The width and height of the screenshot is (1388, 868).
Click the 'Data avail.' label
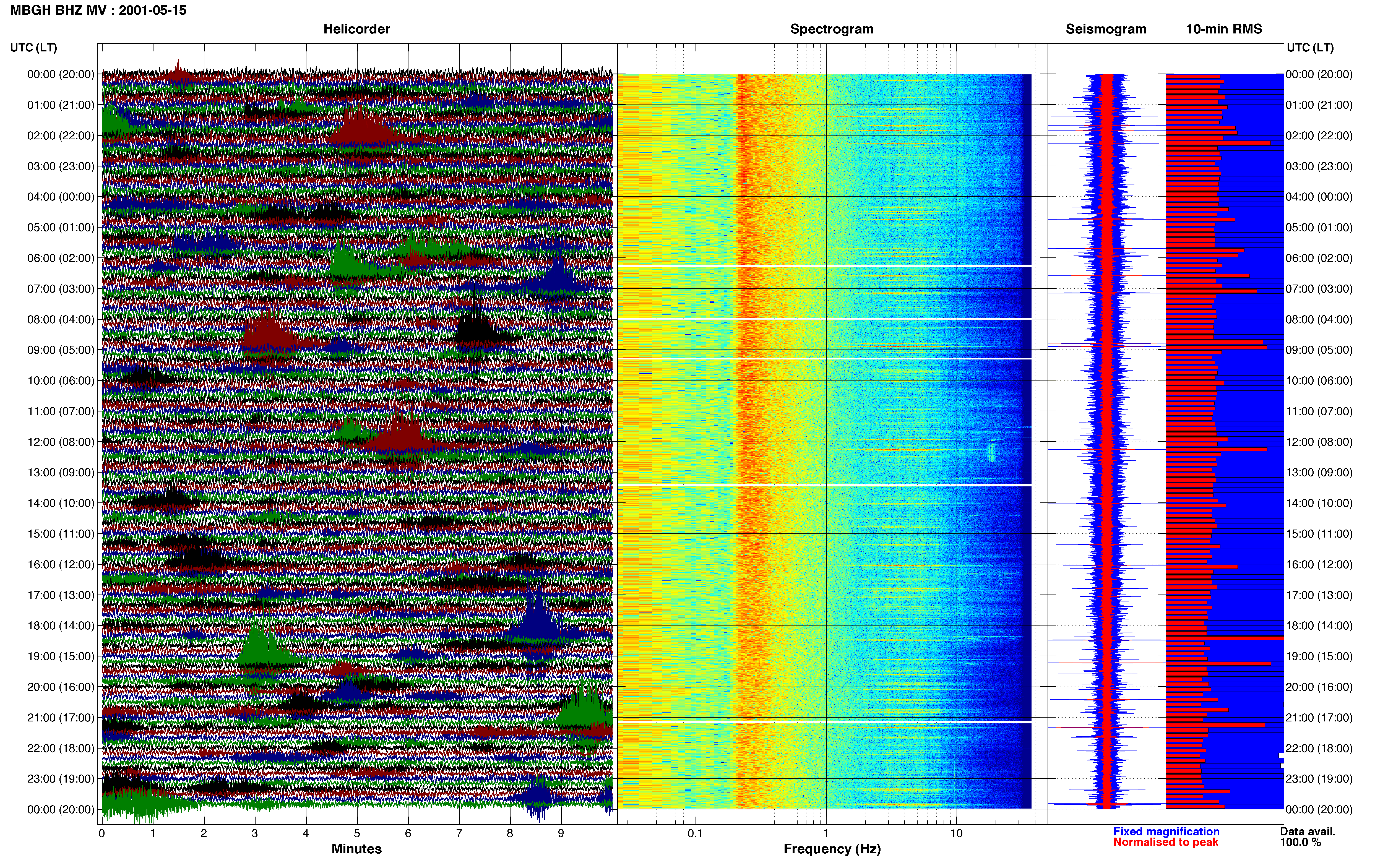tap(1308, 832)
